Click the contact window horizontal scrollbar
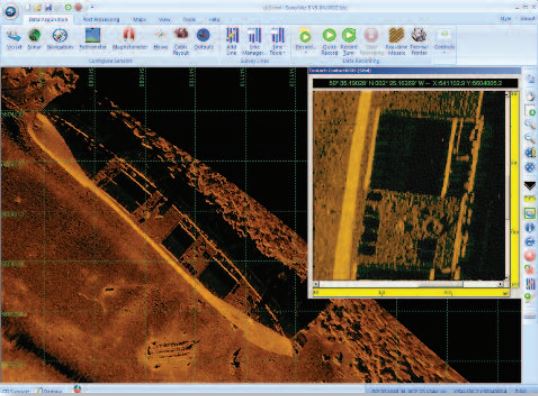Image resolution: width=538 pixels, height=396 pixels. pos(408,284)
